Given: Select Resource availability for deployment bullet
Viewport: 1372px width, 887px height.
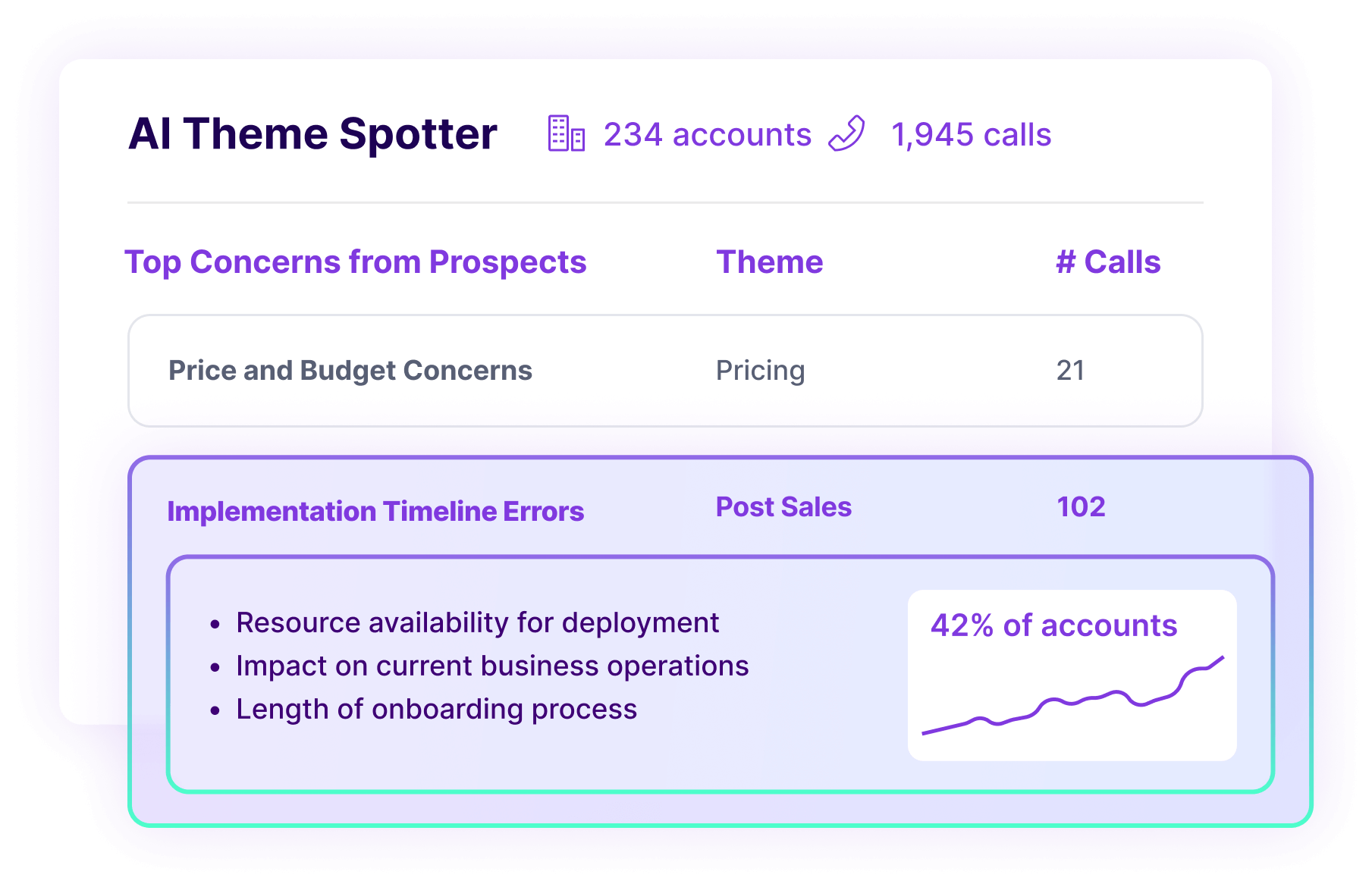Looking at the screenshot, I should click(x=478, y=623).
